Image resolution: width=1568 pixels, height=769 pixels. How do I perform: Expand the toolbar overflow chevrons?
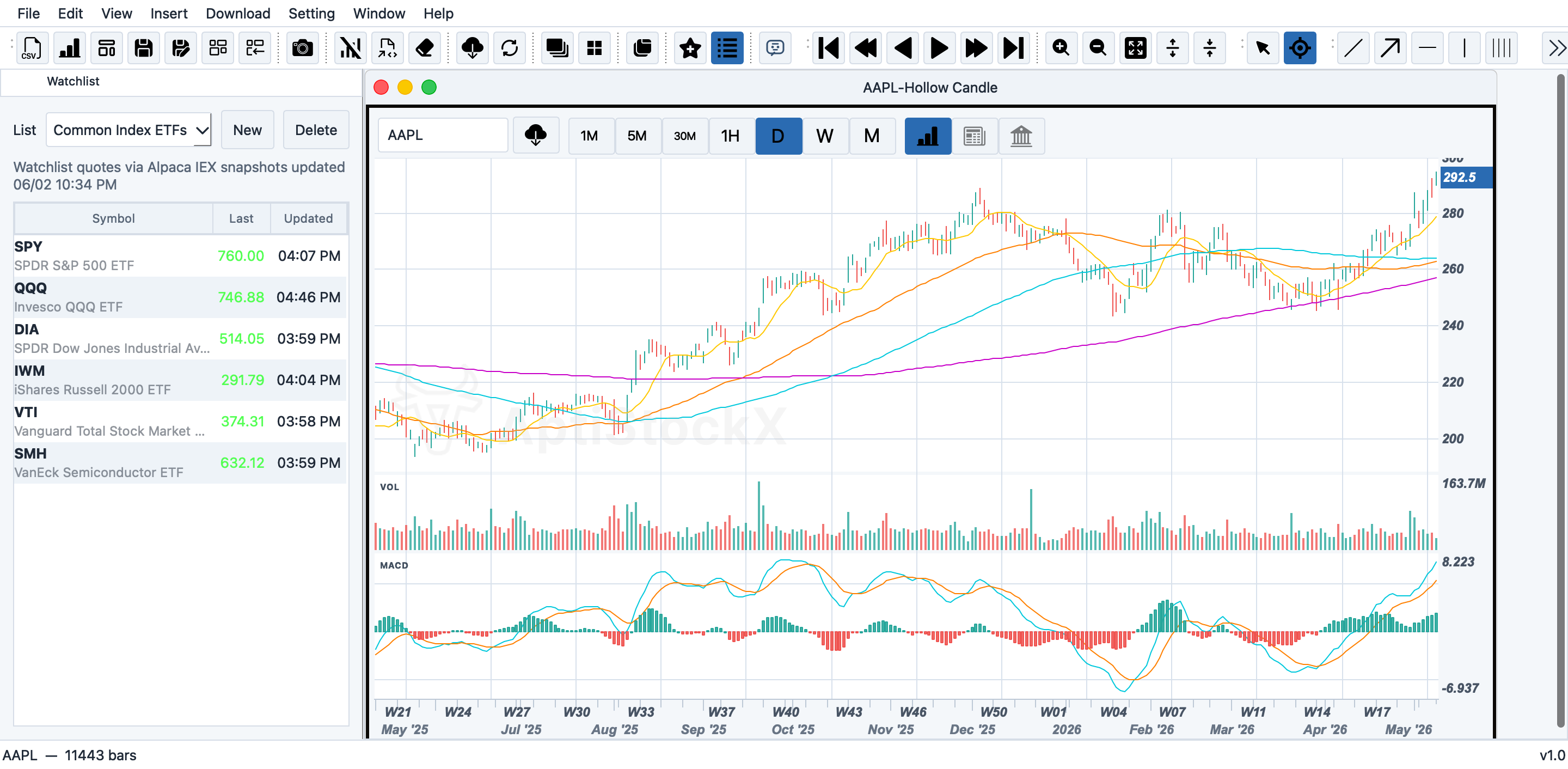pos(1557,47)
